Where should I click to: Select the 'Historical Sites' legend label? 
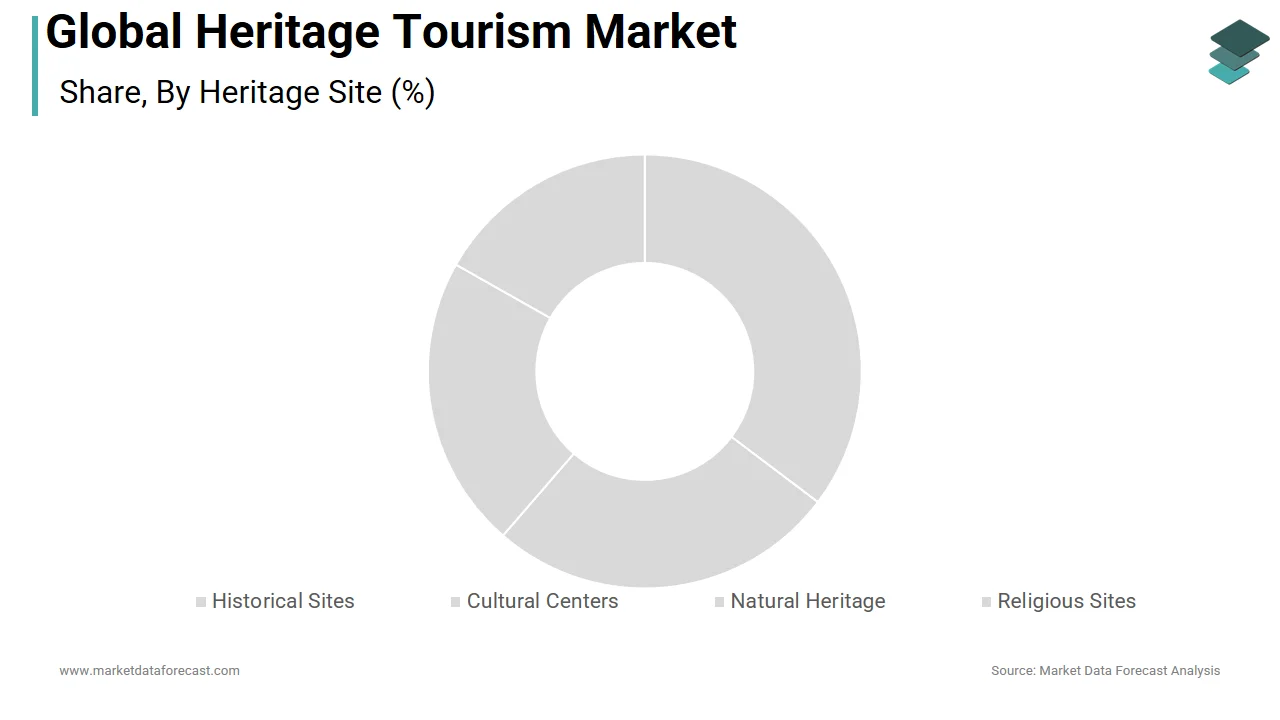pos(283,601)
